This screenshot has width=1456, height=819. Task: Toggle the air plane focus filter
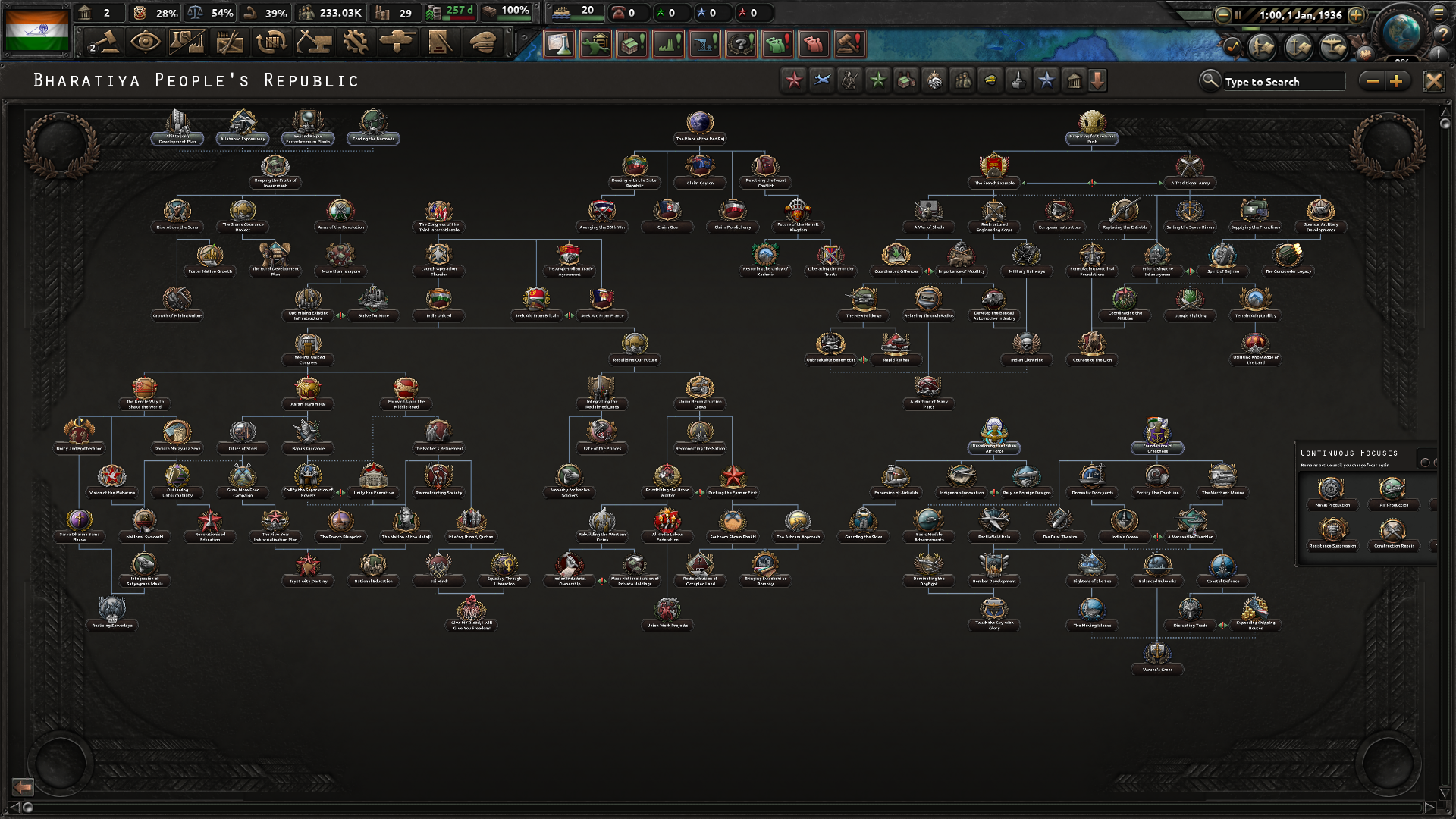pyautogui.click(x=822, y=80)
